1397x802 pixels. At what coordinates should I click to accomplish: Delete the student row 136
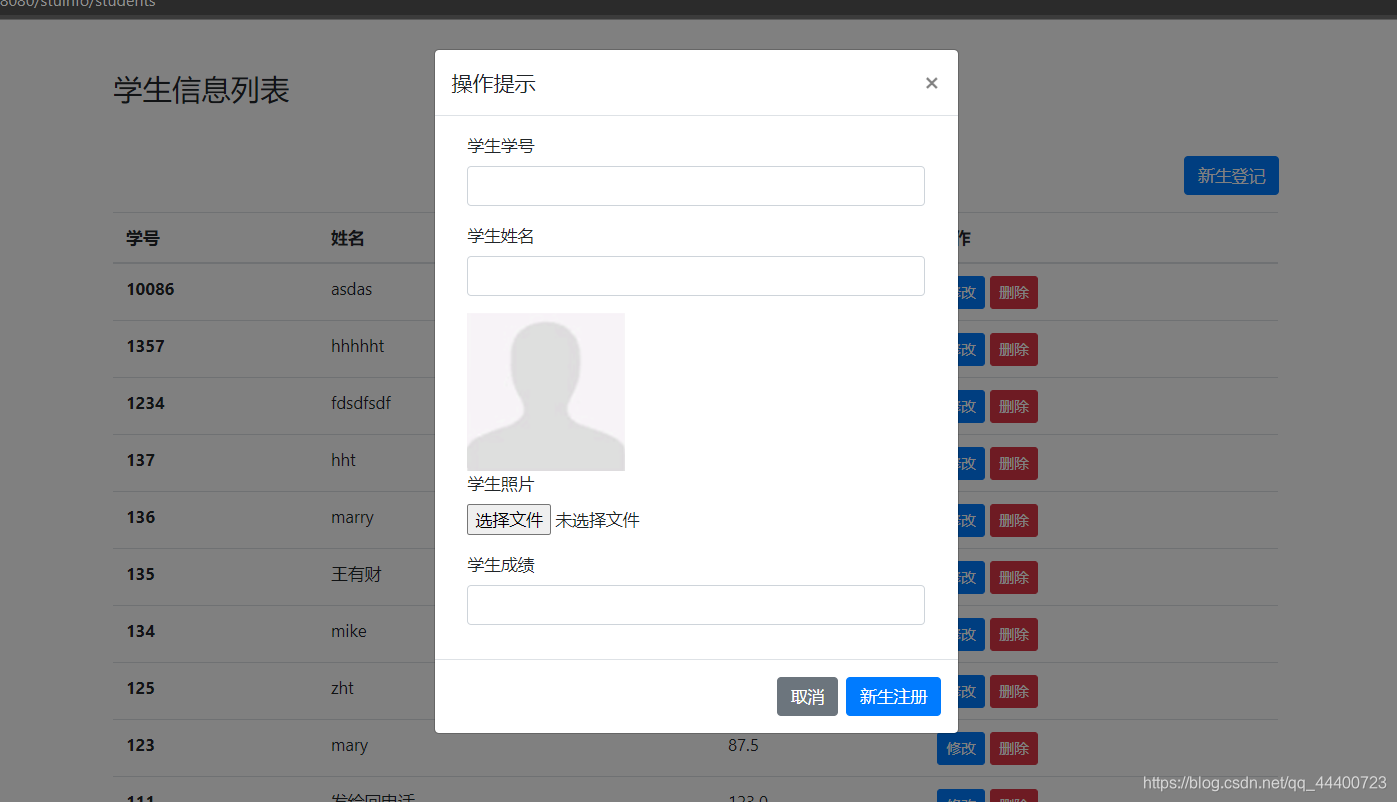[x=1014, y=520]
